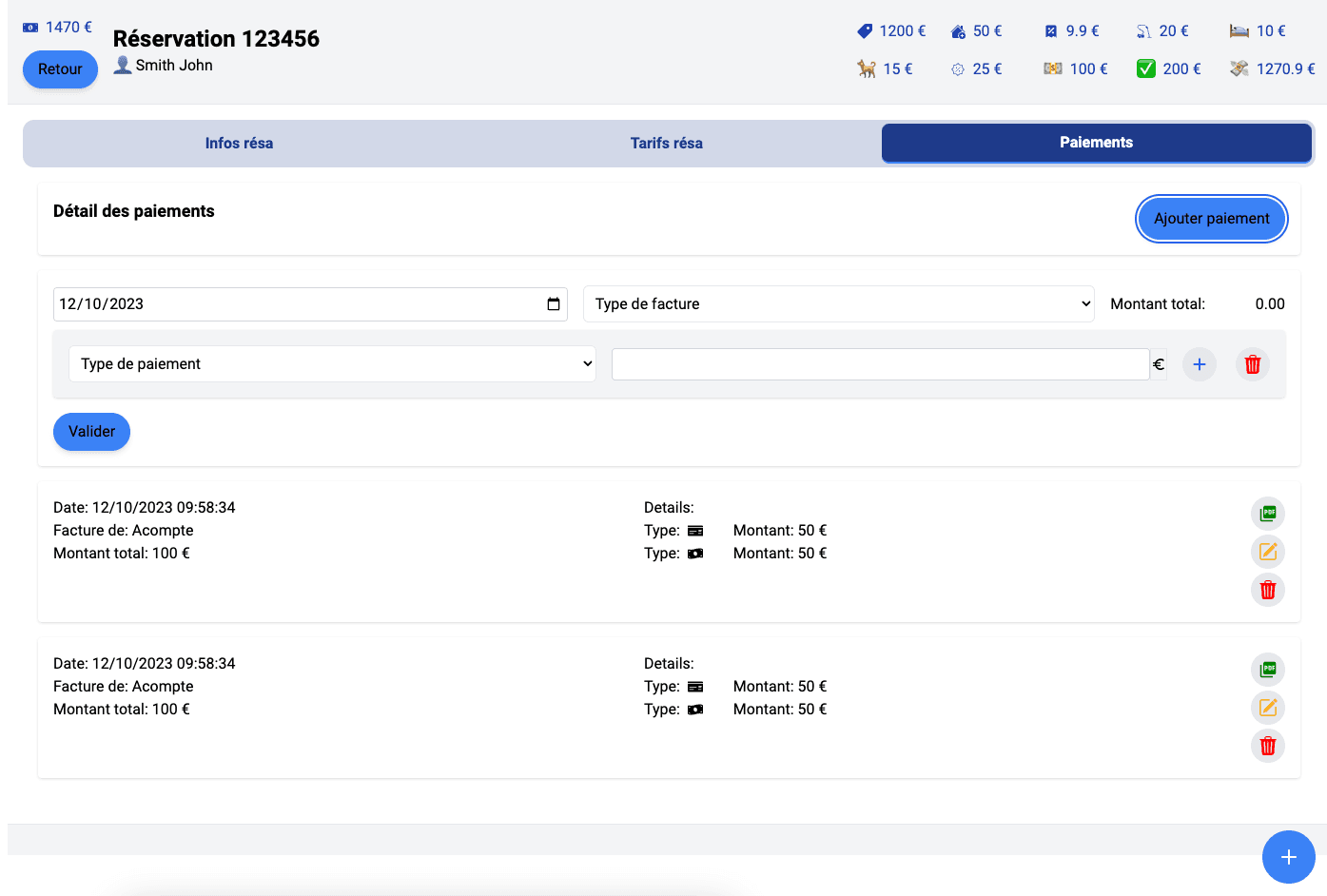The width and height of the screenshot is (1327, 896).
Task: Delete the second Acompte payment entry
Action: [1268, 746]
